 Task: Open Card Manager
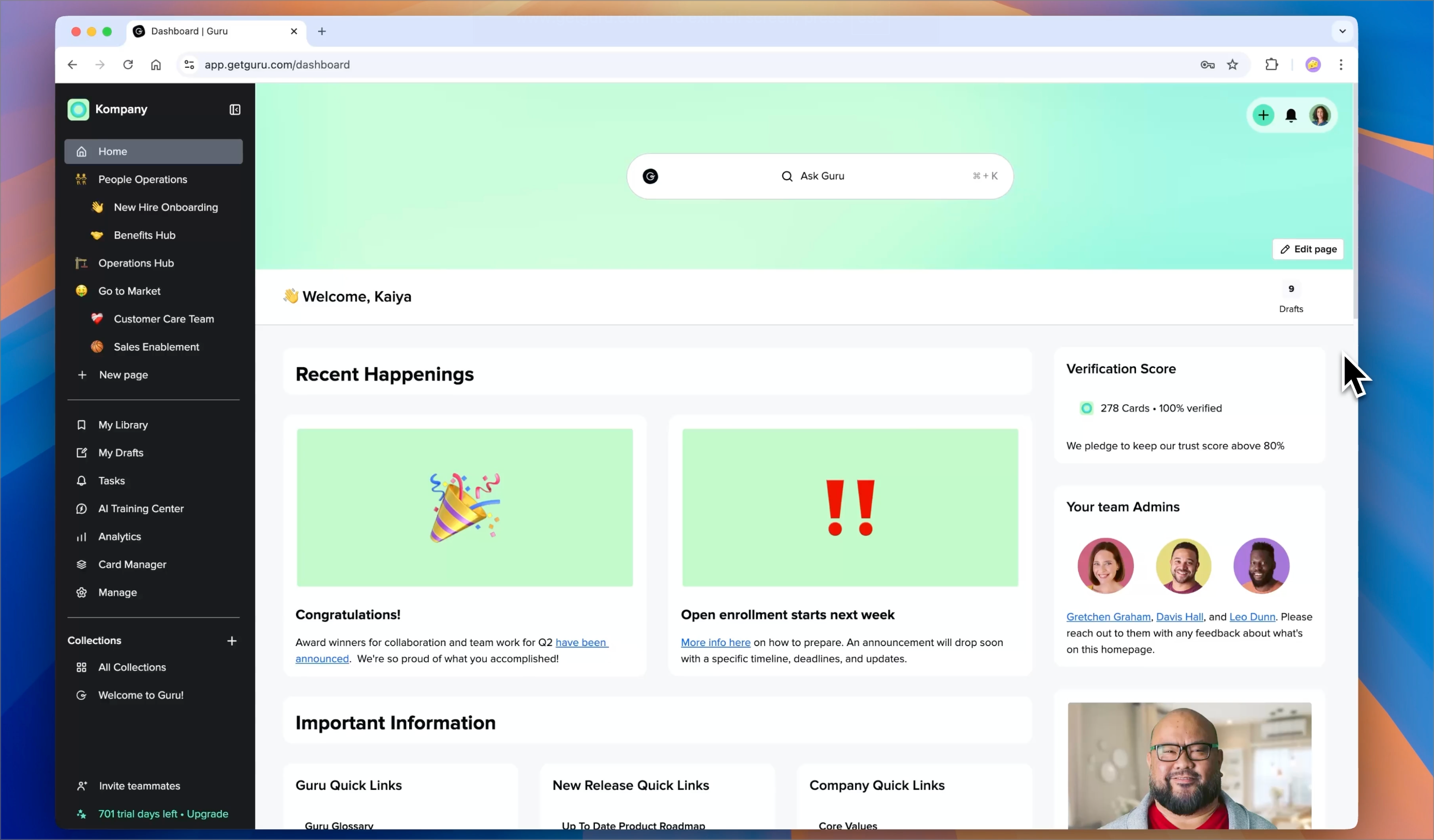[154, 564]
